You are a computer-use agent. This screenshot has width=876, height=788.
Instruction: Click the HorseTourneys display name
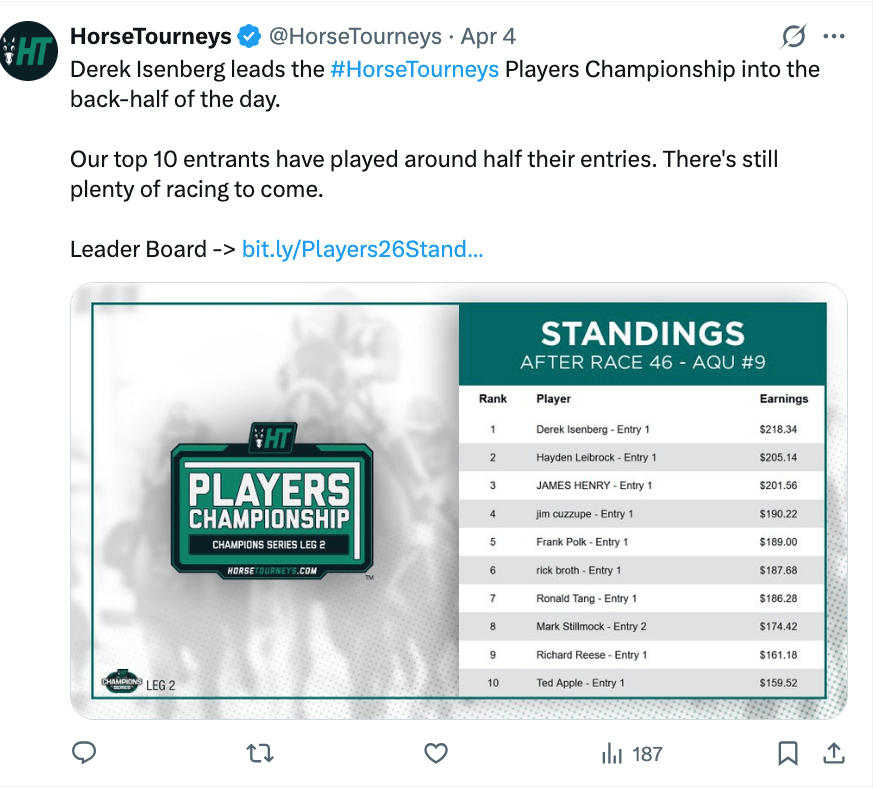[151, 37]
